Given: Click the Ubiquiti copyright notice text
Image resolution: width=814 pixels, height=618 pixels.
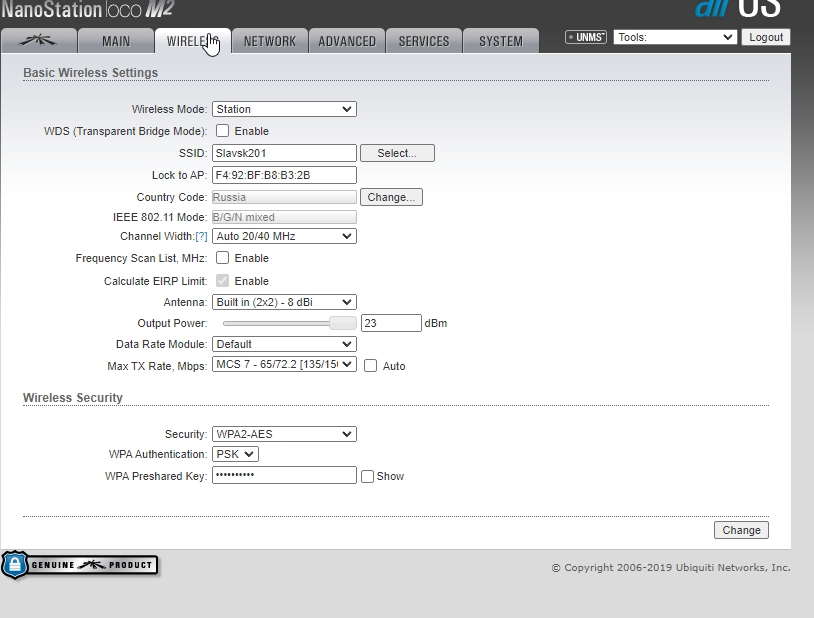Looking at the screenshot, I should (671, 568).
